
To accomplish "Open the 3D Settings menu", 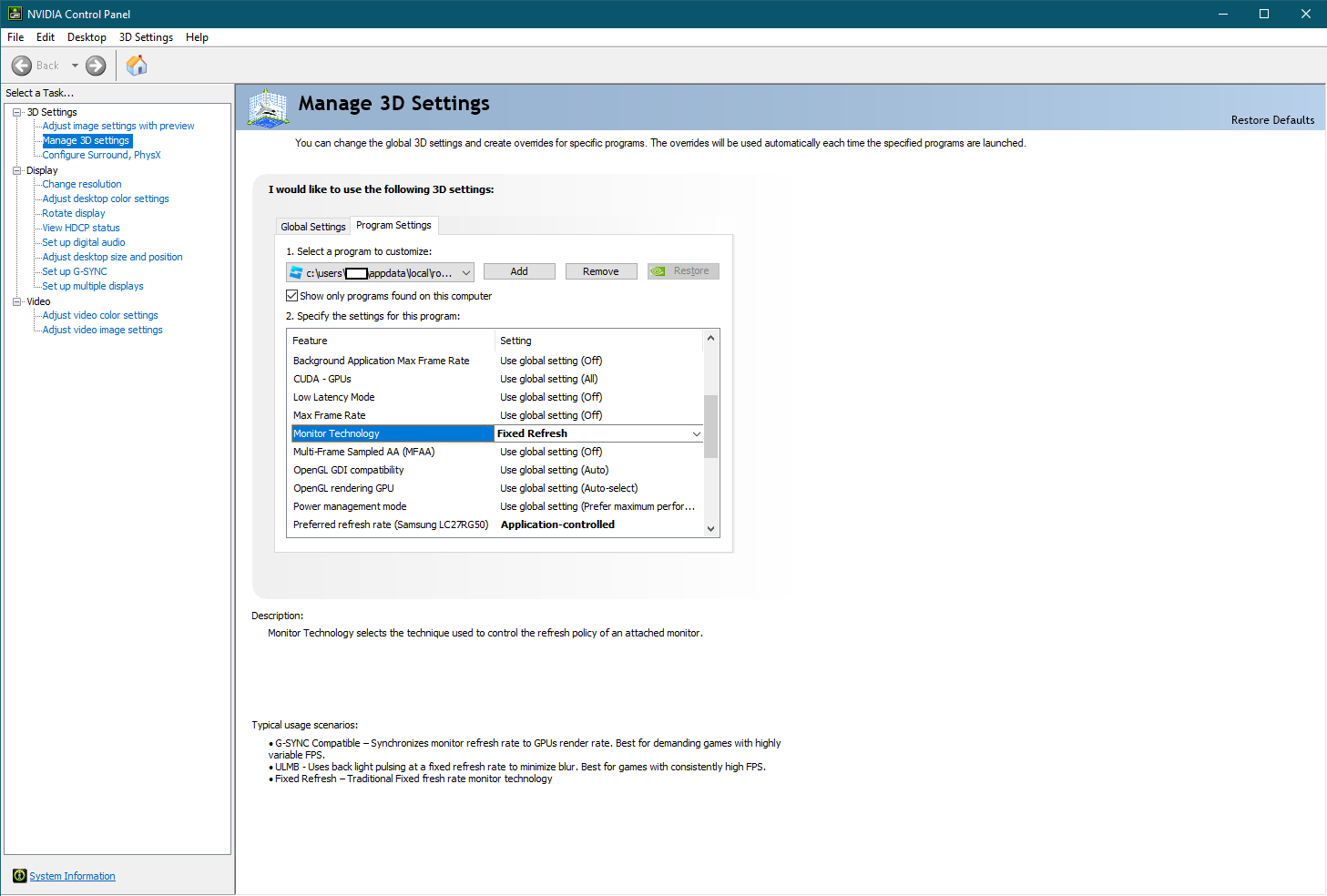I will (146, 37).
